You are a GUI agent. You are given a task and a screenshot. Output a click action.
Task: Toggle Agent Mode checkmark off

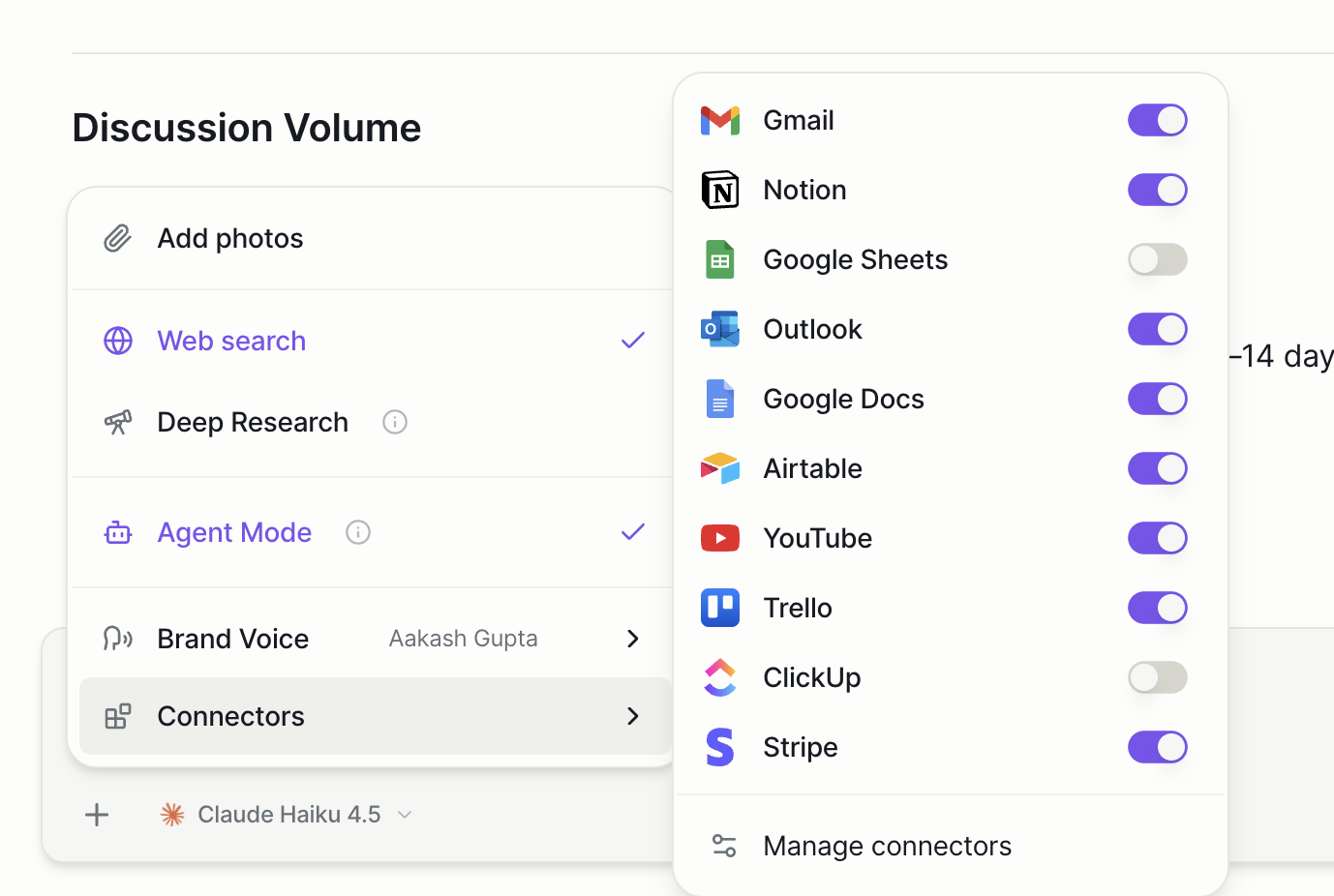click(632, 532)
